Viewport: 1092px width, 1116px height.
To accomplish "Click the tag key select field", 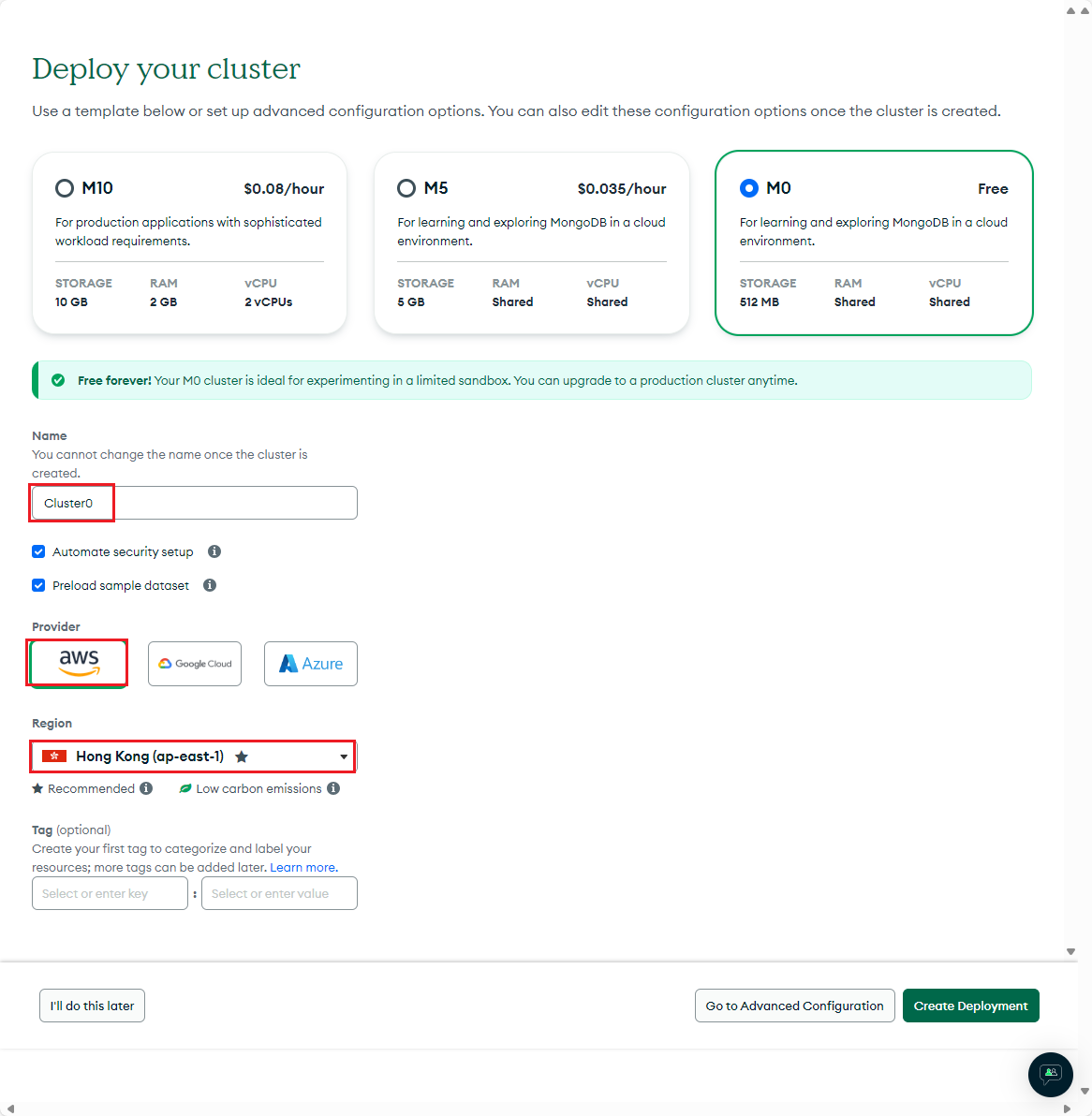I will 110,893.
